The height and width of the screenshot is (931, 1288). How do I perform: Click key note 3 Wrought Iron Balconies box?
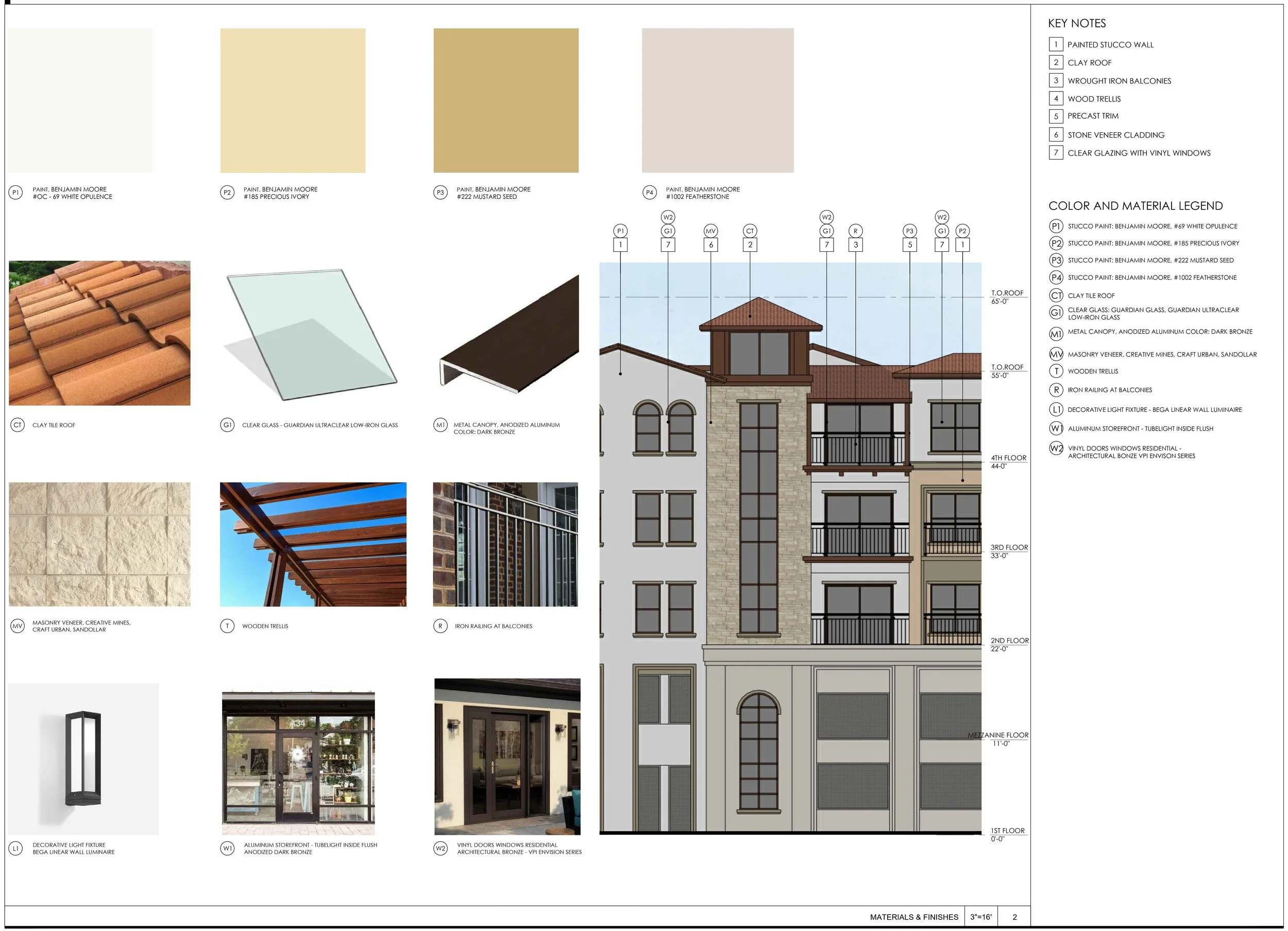[x=1056, y=81]
